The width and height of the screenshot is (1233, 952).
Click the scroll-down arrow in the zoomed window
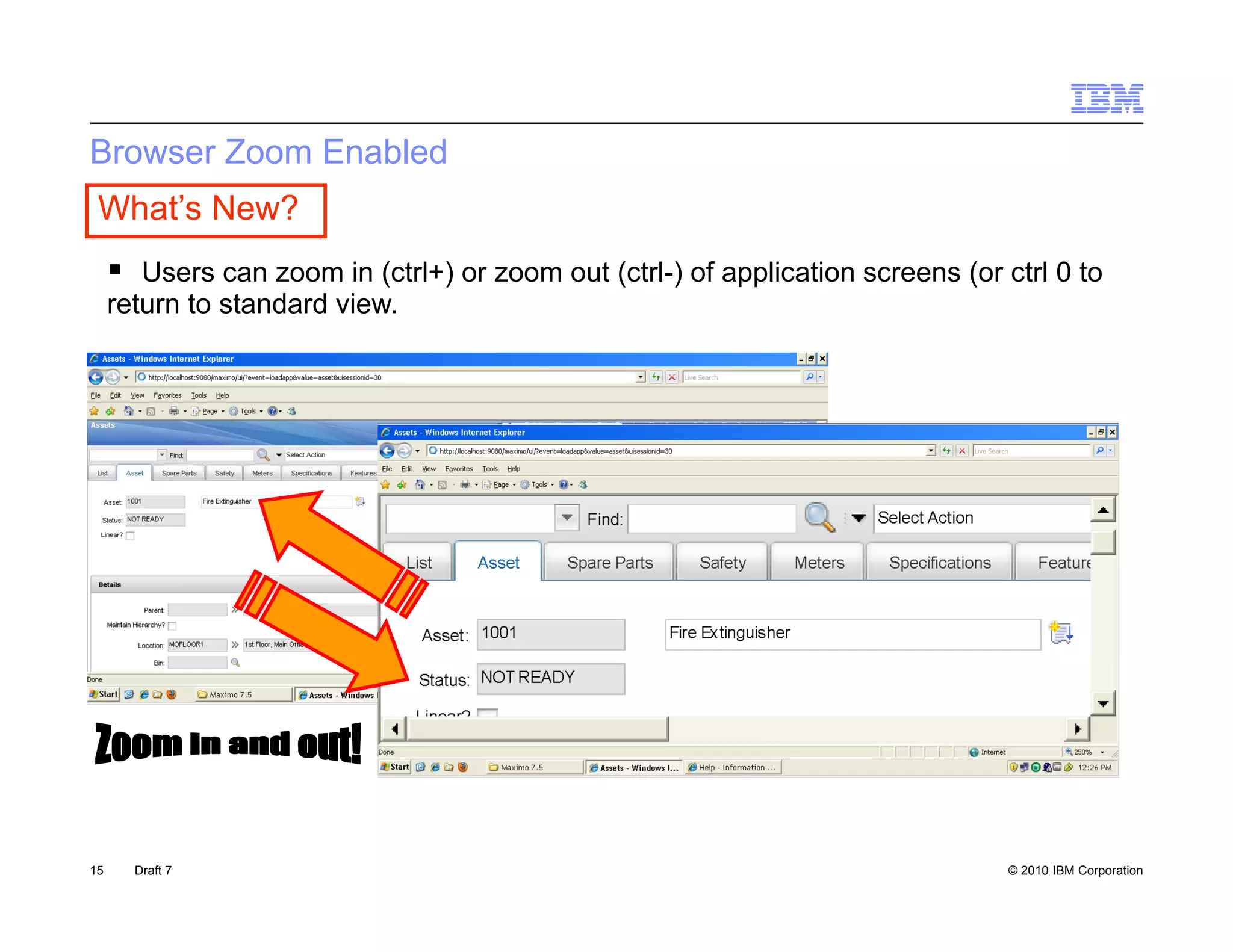click(1103, 703)
